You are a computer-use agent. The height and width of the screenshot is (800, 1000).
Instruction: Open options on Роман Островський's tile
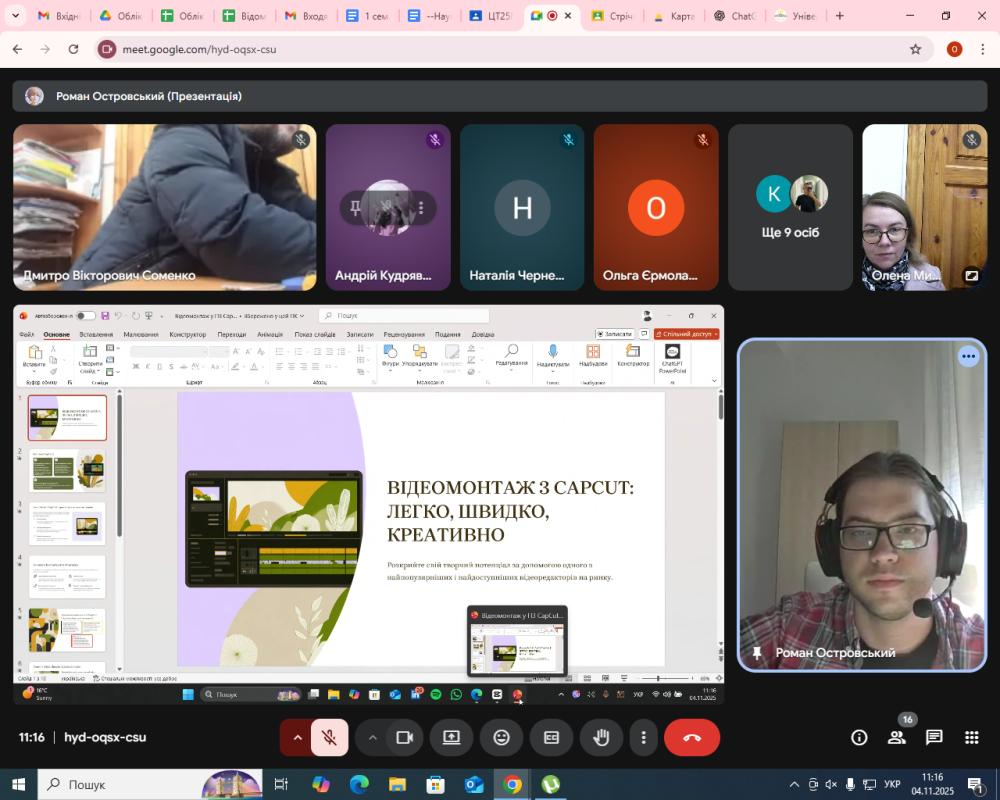968,357
